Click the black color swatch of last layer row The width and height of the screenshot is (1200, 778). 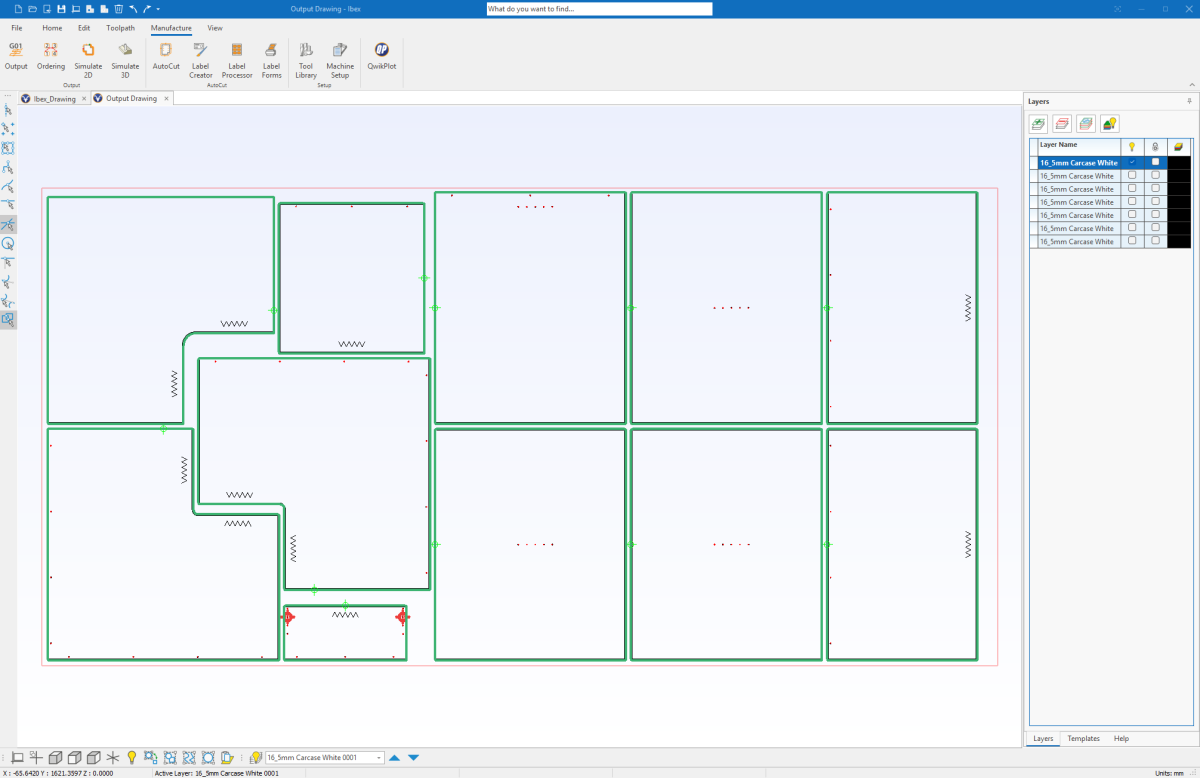click(x=1180, y=241)
